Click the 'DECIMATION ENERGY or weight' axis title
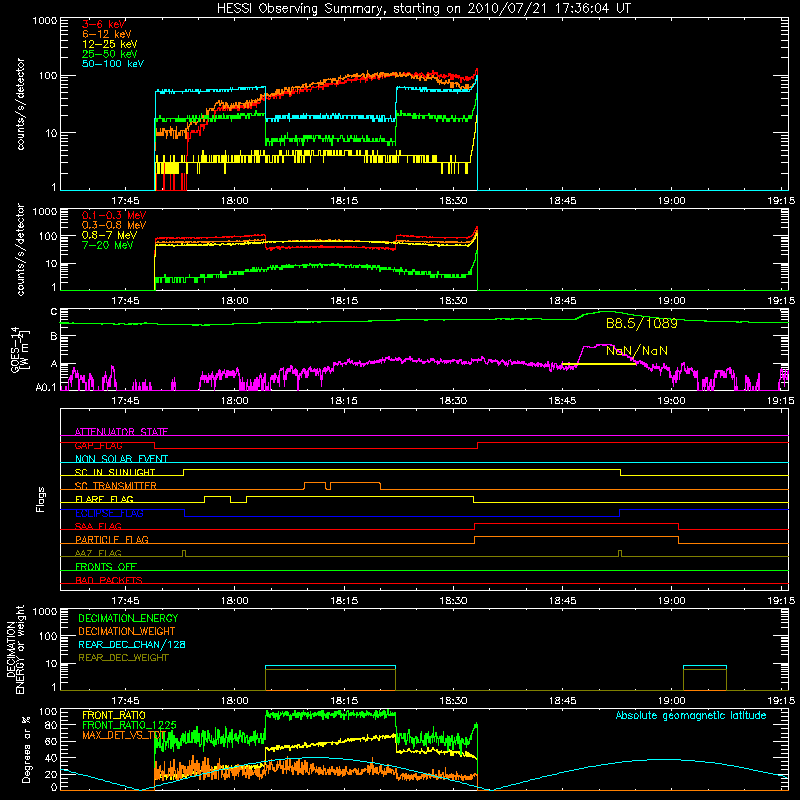800x800 pixels. (x=15, y=649)
